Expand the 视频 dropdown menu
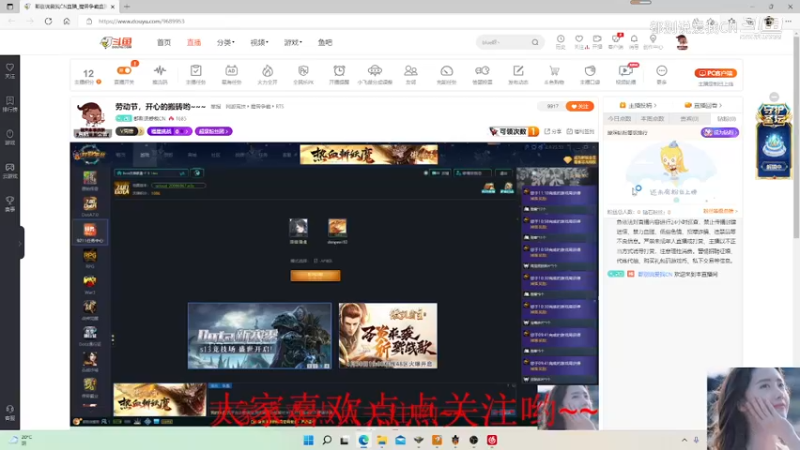Screen dimensions: 800x450 259,42
